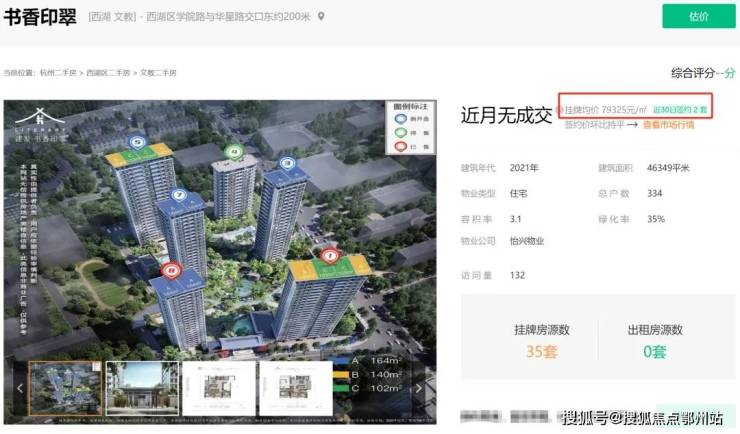Select the second floor plan thumbnail
The height and width of the screenshot is (434, 740).
pos(296,388)
